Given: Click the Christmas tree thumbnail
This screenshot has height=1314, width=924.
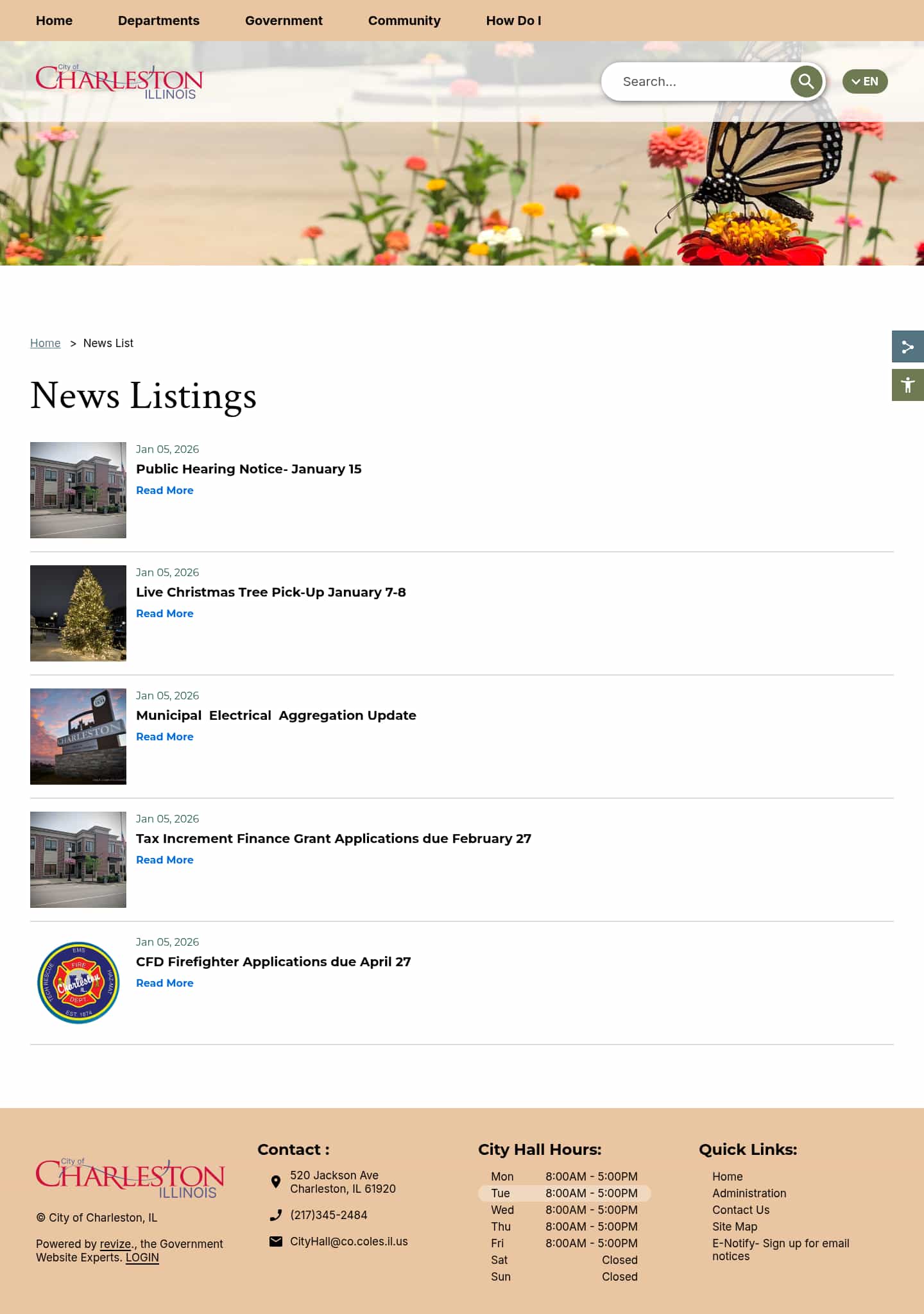Looking at the screenshot, I should [x=78, y=613].
